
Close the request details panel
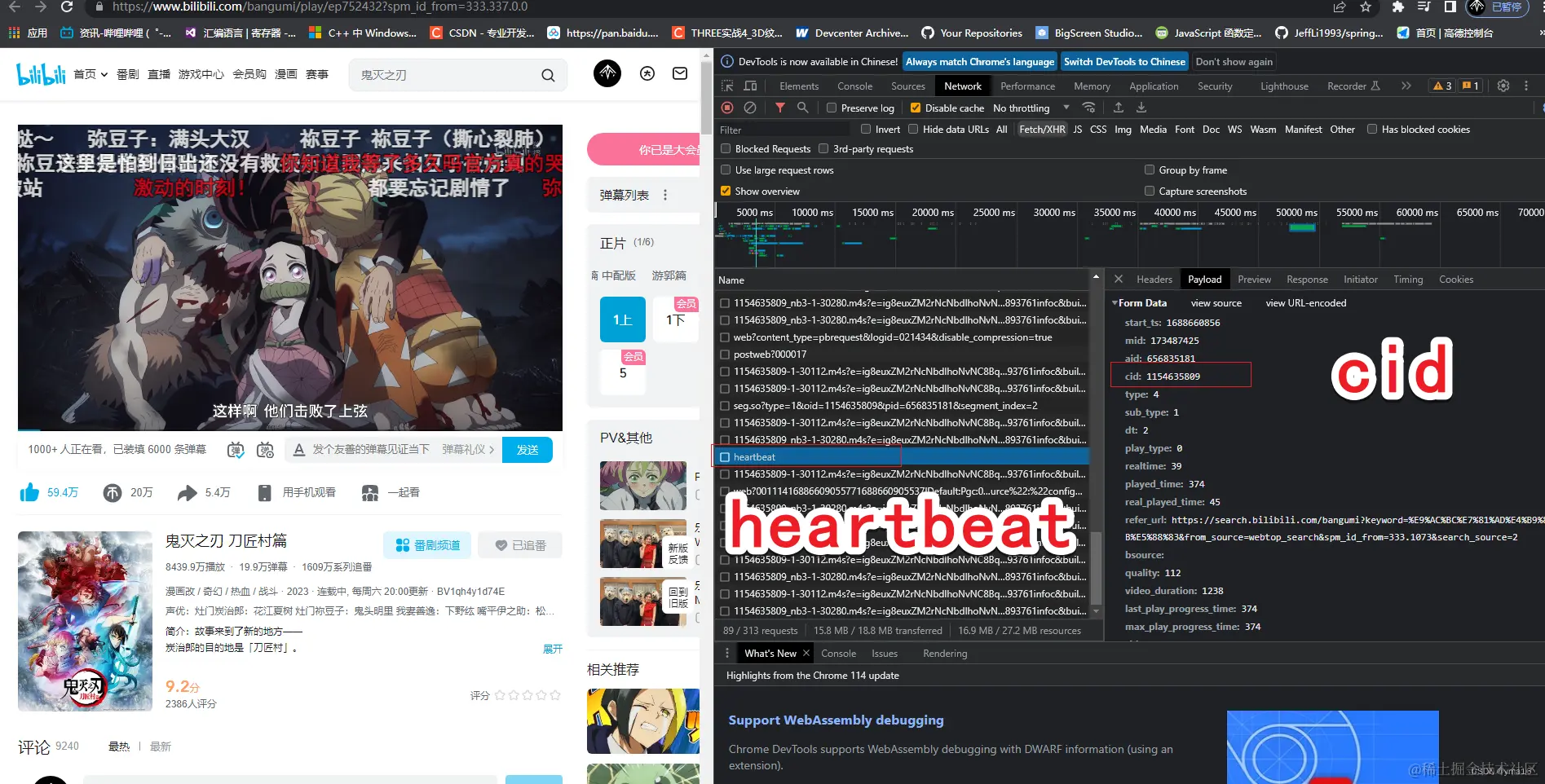coord(1119,279)
